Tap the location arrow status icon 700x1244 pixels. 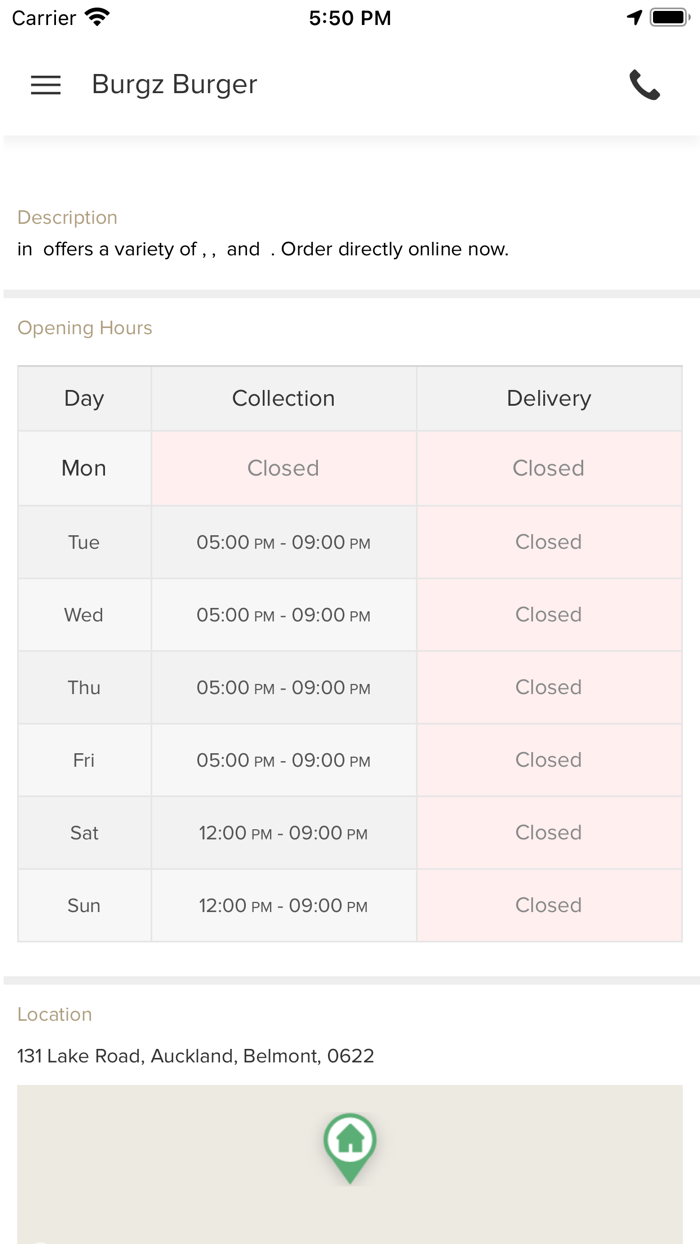pos(634,17)
